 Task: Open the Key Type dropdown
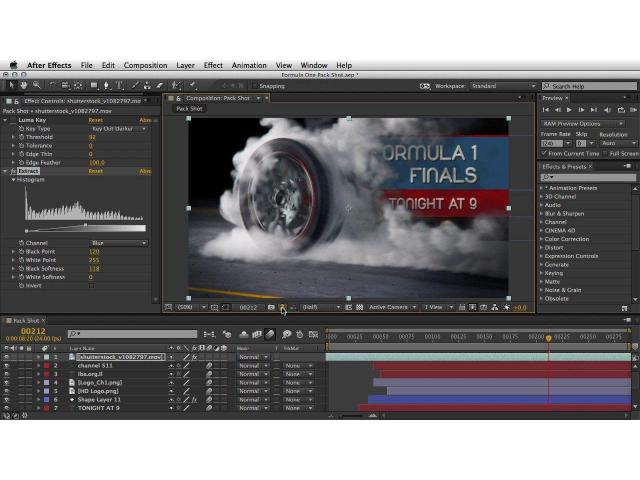point(119,129)
